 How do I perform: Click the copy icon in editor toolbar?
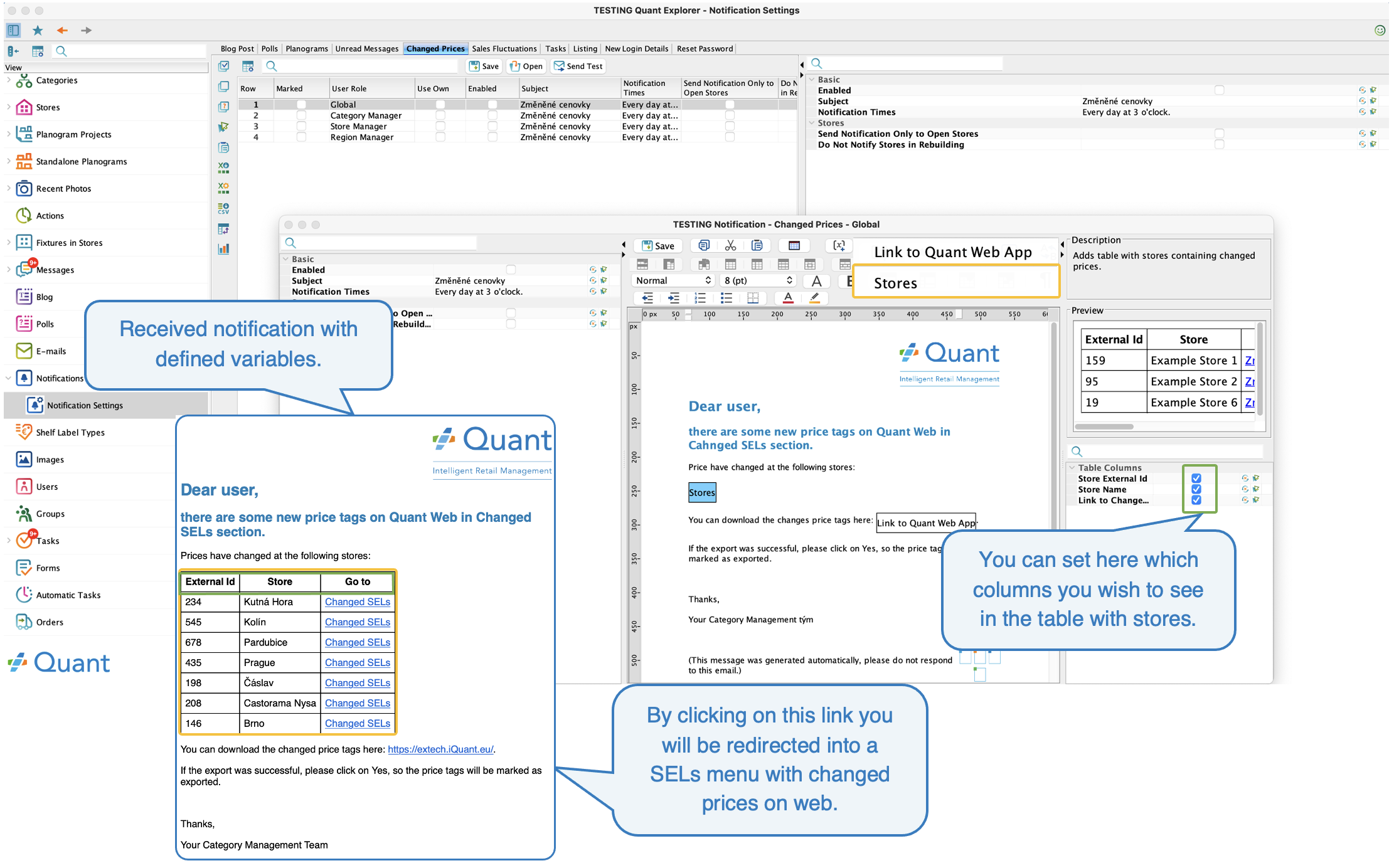point(704,245)
